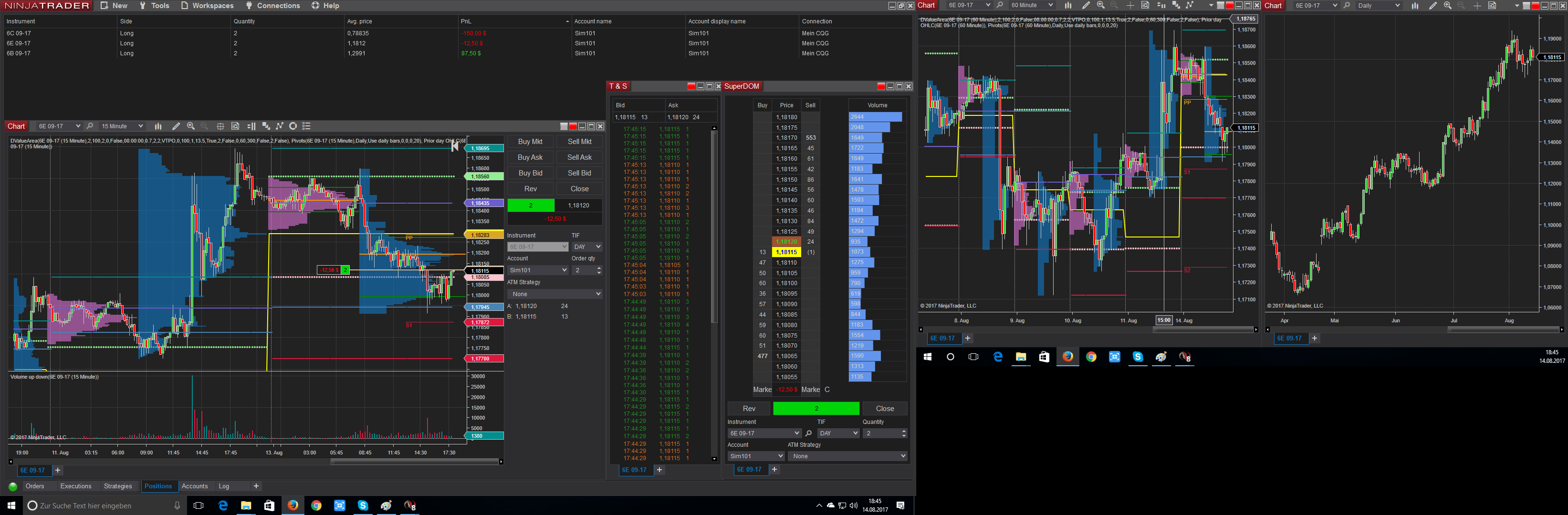
Task: Open data box in the 60 Minute chart
Action: 1145,5
